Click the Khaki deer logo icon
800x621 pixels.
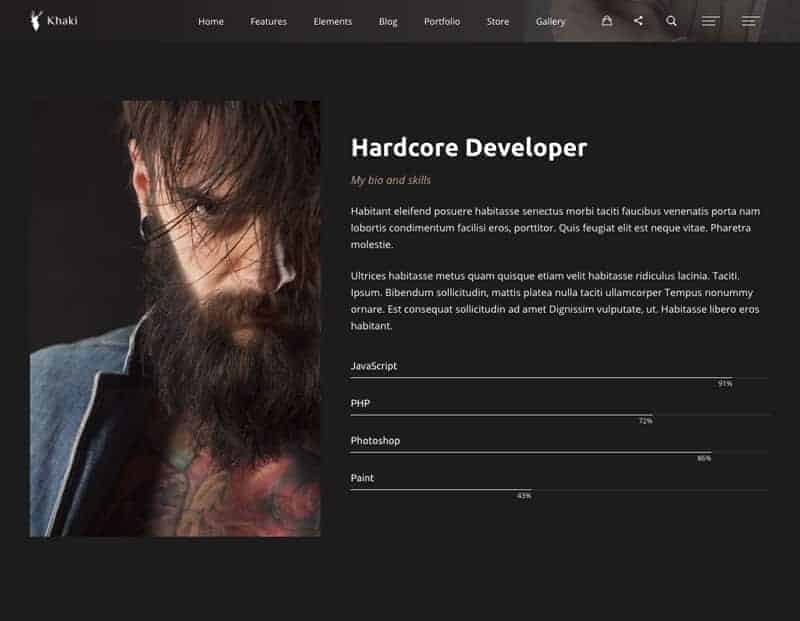coord(36,20)
